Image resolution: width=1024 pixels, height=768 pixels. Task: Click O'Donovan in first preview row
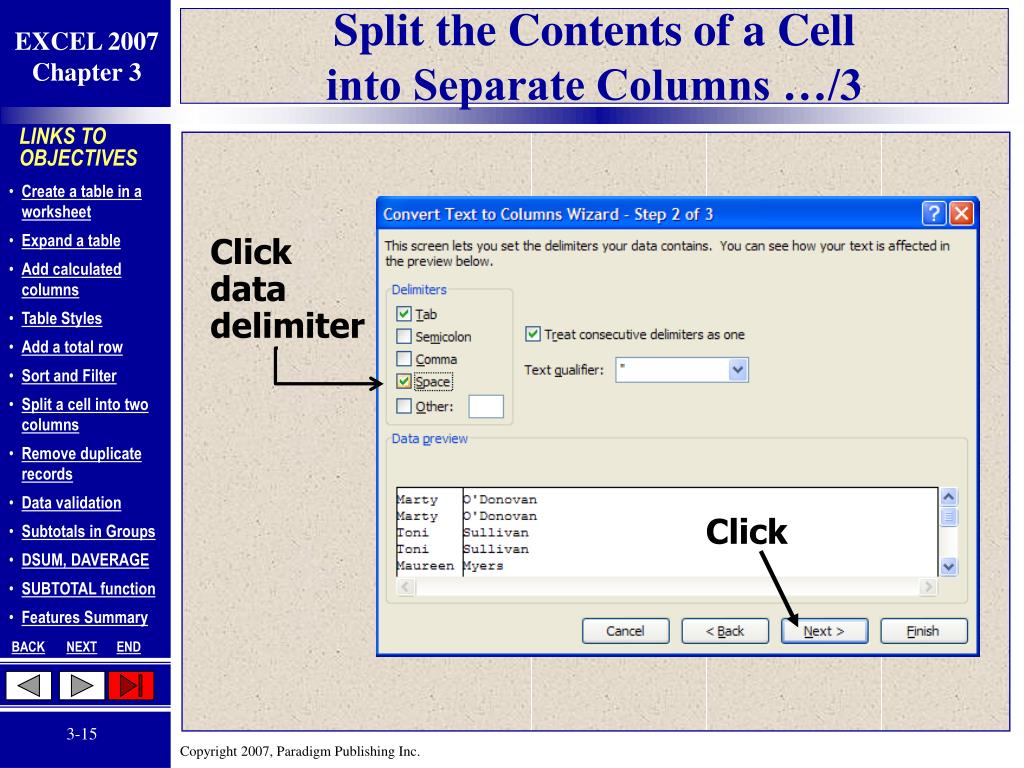click(x=500, y=500)
